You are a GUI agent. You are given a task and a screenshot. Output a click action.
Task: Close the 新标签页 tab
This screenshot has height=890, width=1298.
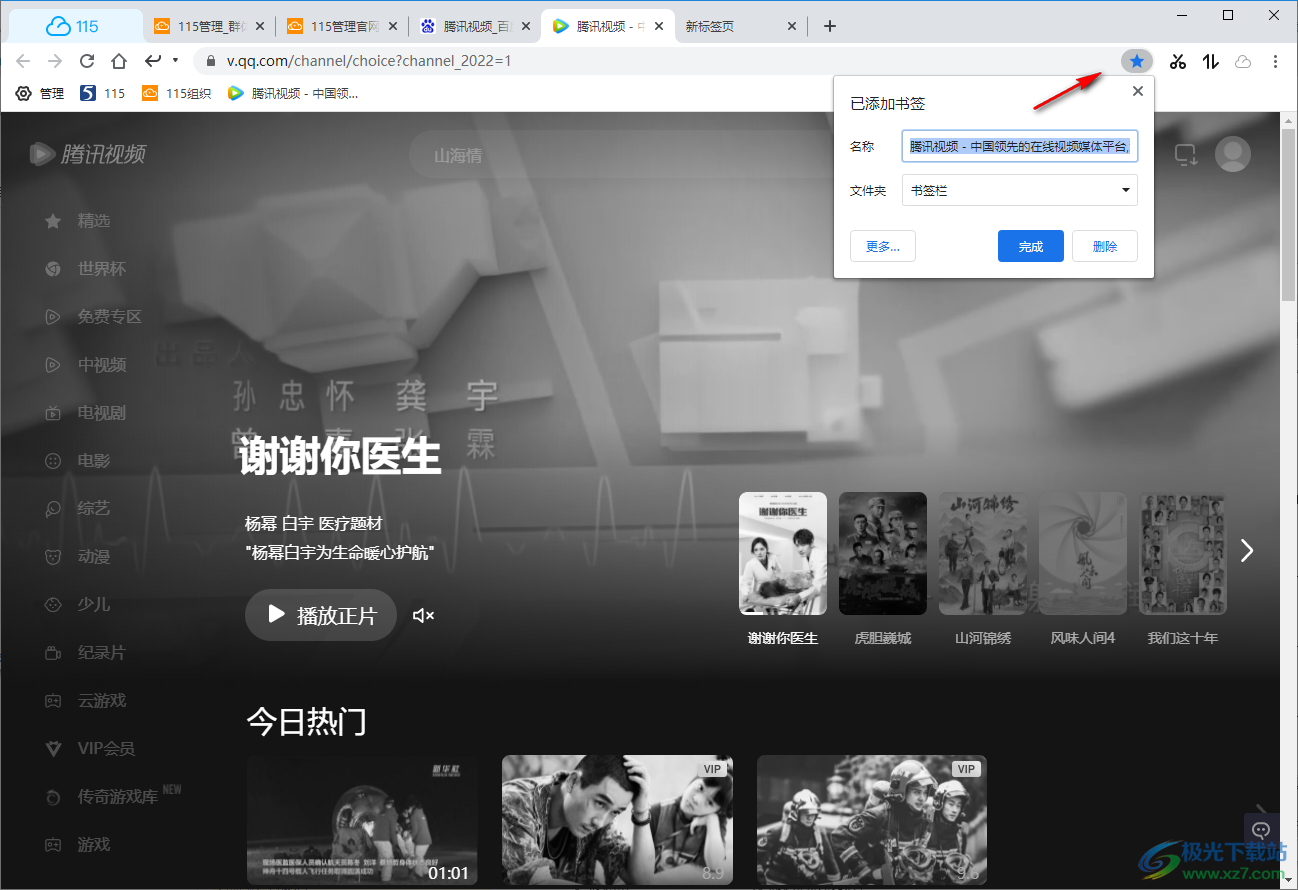(792, 27)
